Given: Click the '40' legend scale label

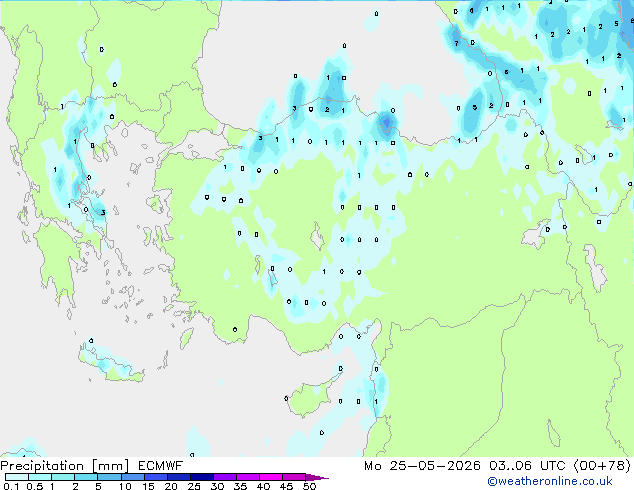Looking at the screenshot, I should (263, 486).
